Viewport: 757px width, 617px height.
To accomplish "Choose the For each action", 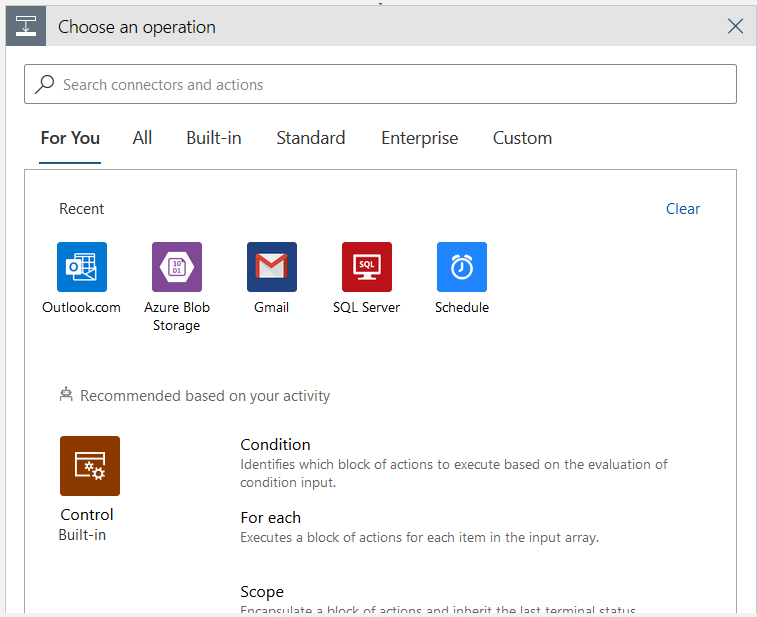I will tap(271, 518).
